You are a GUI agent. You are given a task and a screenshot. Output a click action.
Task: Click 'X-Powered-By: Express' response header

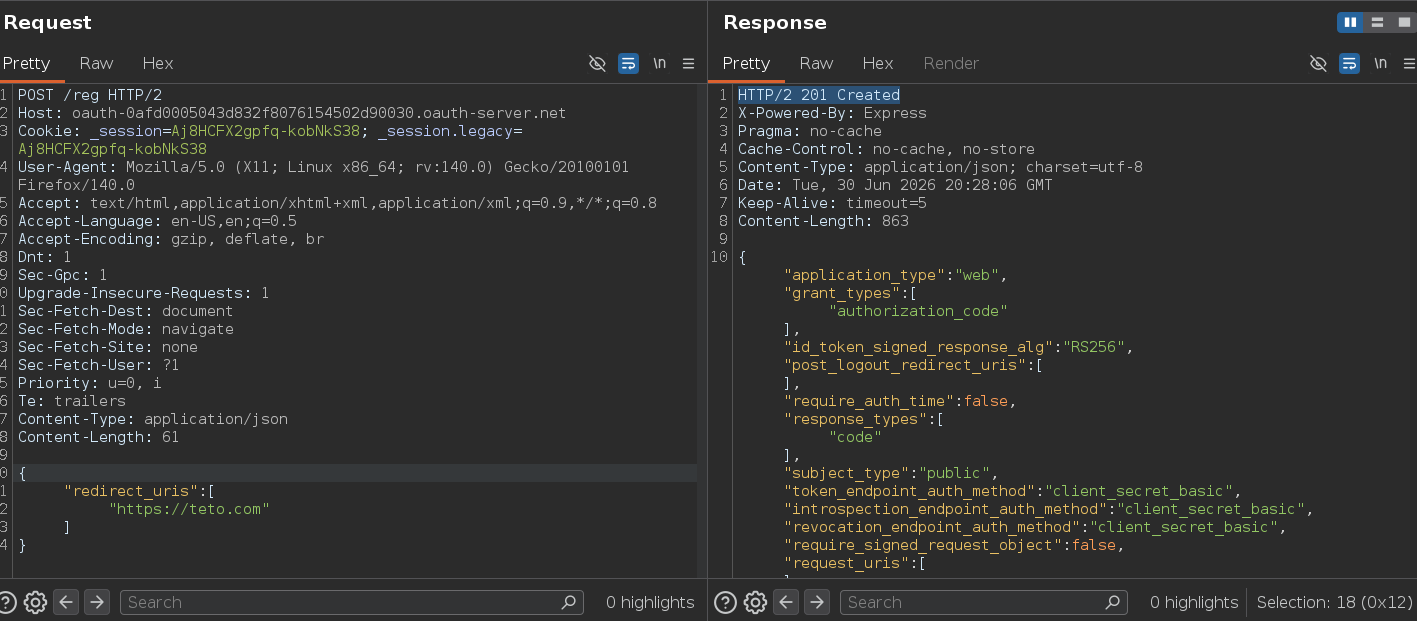(x=832, y=113)
